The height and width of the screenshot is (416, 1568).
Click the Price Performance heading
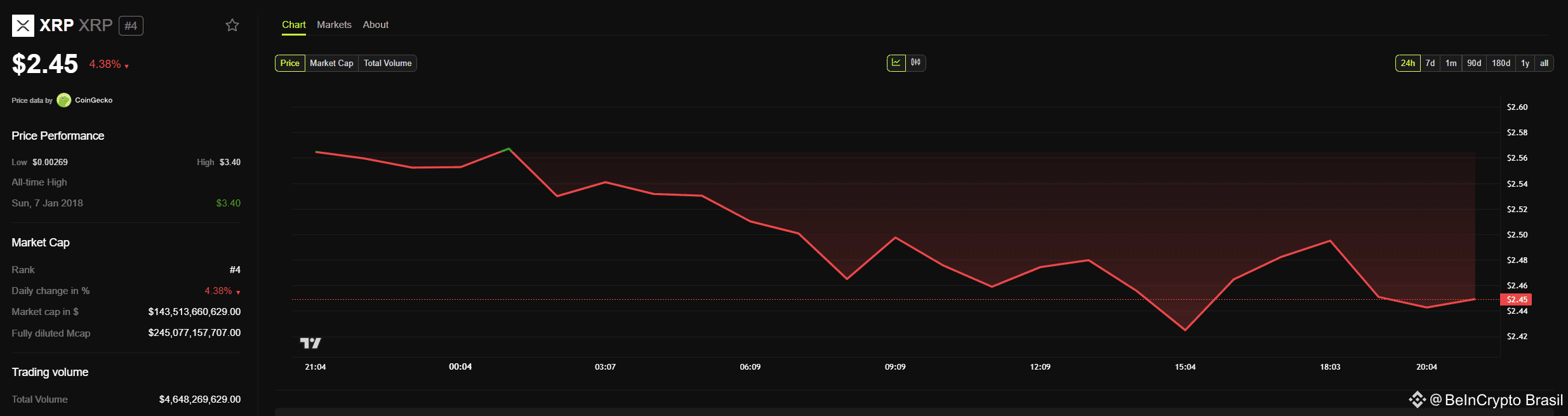58,136
